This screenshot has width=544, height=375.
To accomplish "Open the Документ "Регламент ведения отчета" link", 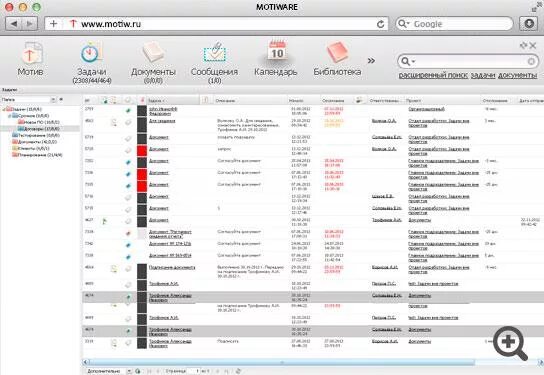I will coord(170,234).
